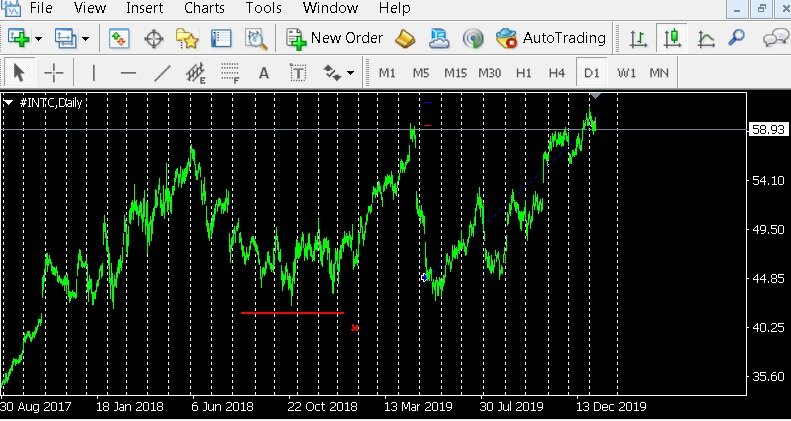Open the Insert menu

click(x=144, y=8)
